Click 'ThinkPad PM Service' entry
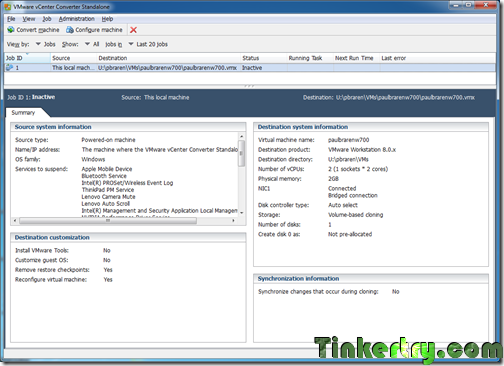This screenshot has height=366, width=504. coord(108,190)
